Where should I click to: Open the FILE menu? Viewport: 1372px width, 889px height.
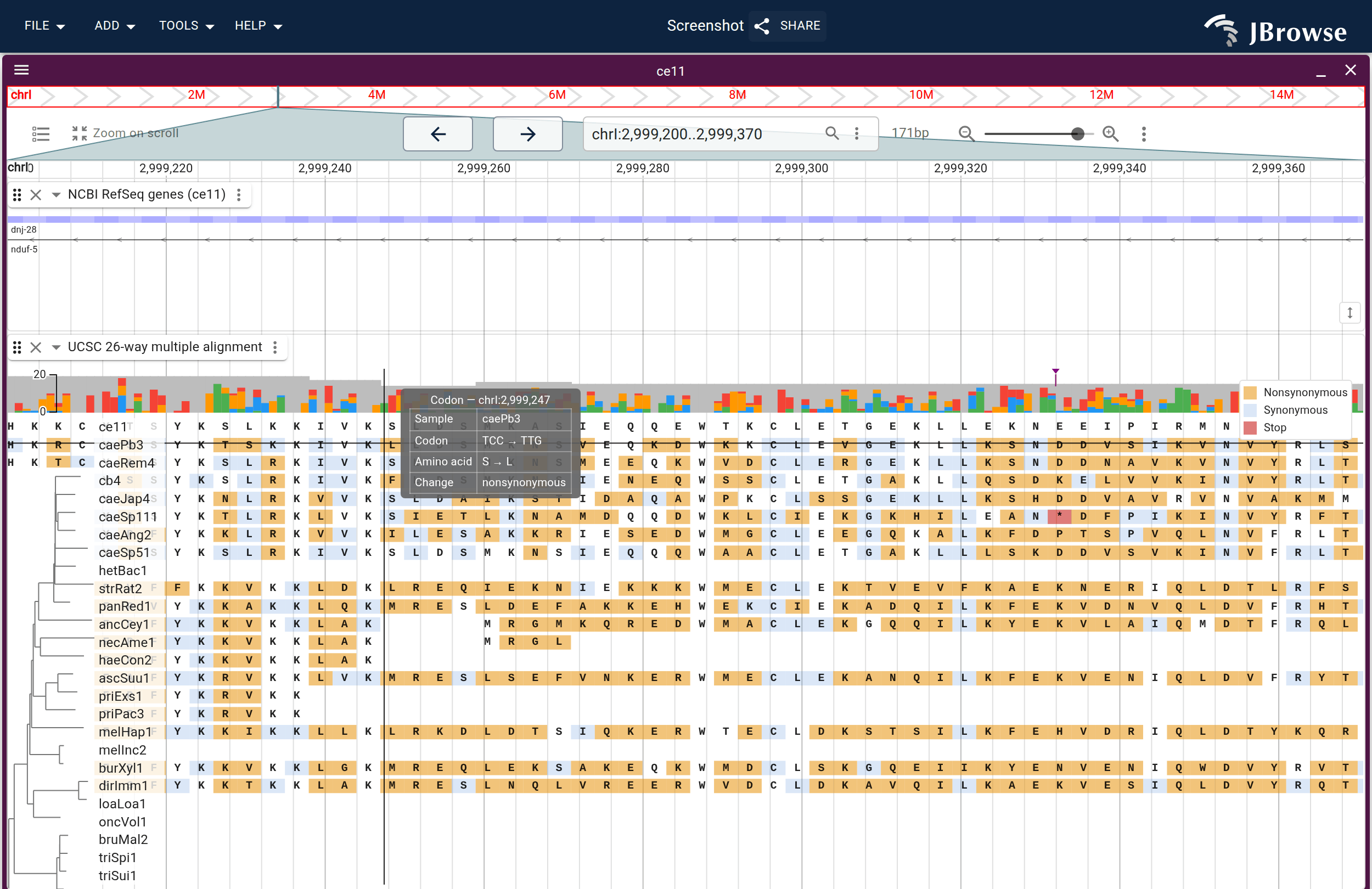pos(44,26)
